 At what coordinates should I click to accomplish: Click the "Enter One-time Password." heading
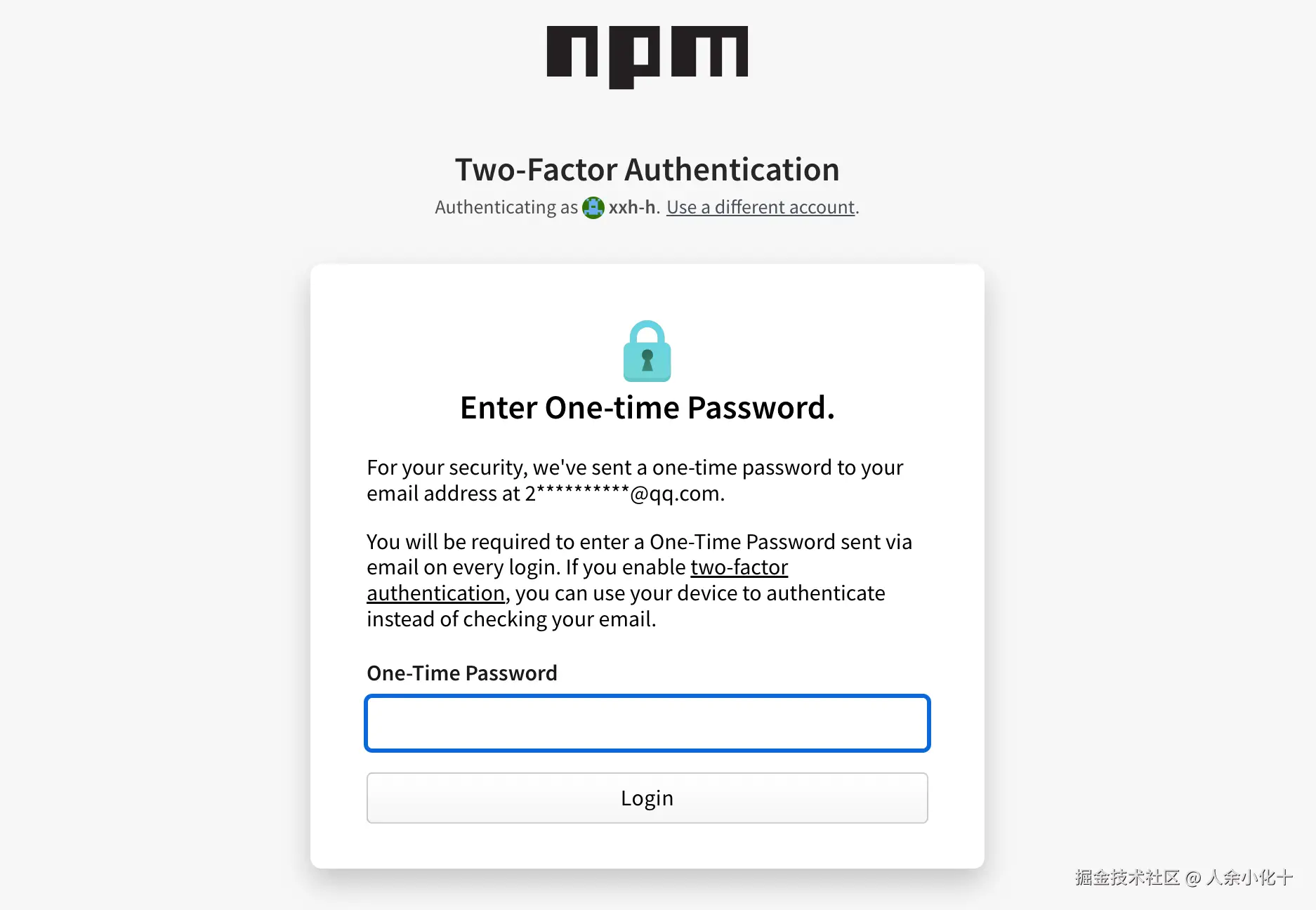647,408
